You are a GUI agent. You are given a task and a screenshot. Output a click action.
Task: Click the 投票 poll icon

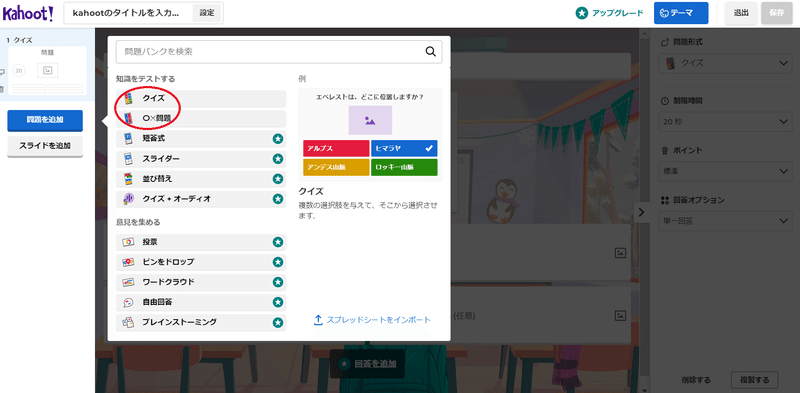point(128,242)
